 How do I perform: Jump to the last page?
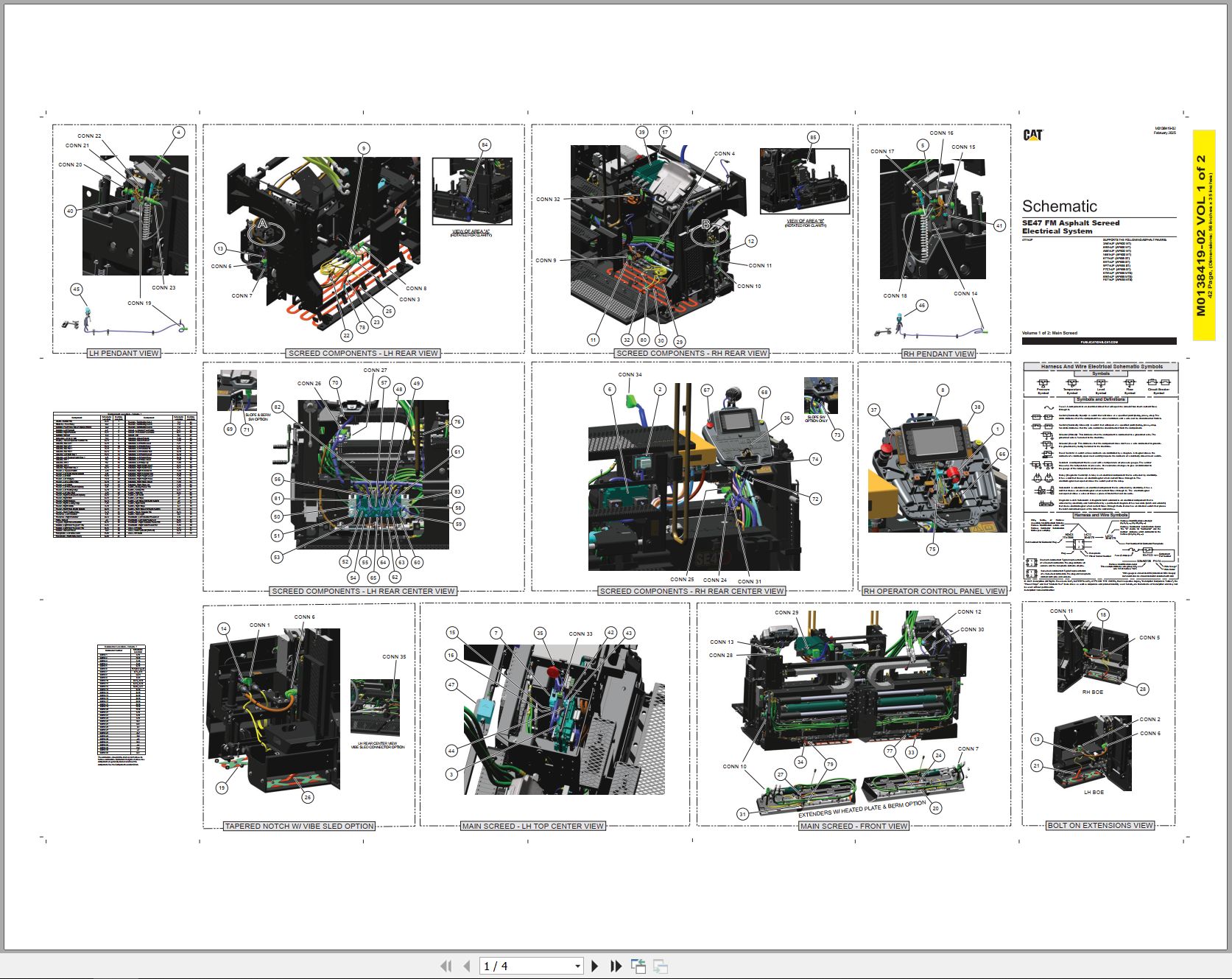(x=616, y=966)
